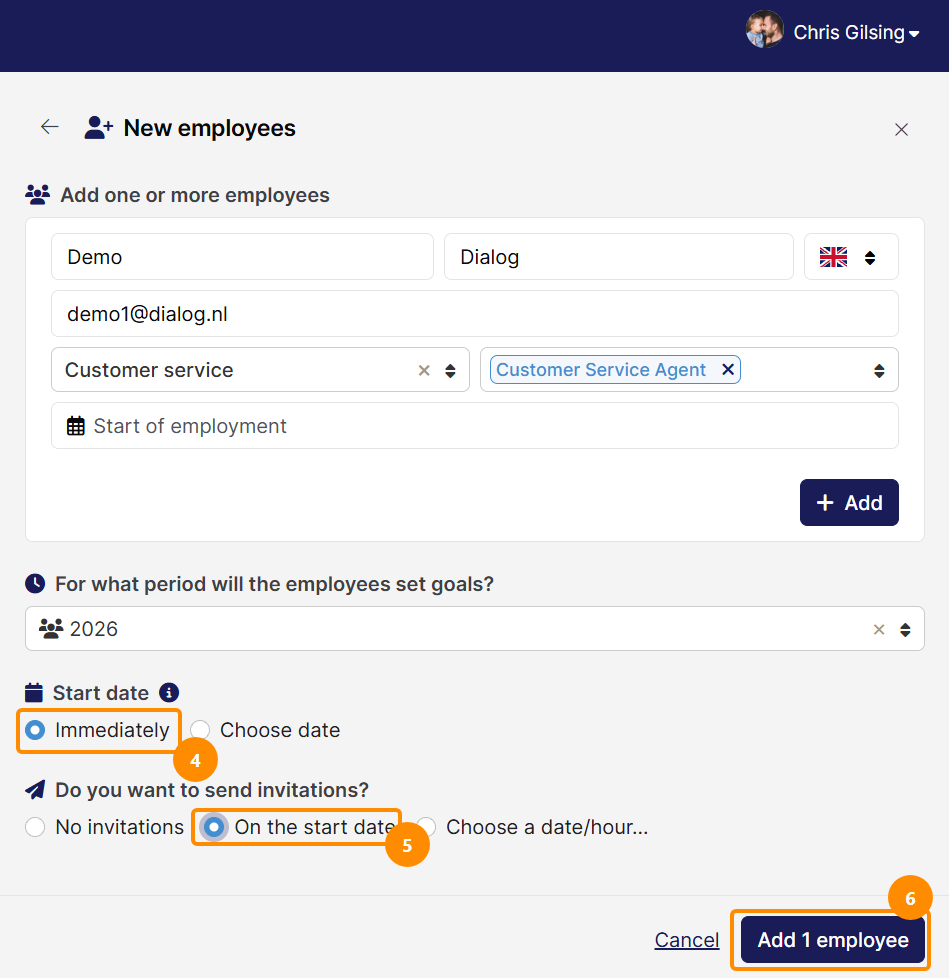
Task: Close the New employees dialog
Action: pyautogui.click(x=901, y=129)
